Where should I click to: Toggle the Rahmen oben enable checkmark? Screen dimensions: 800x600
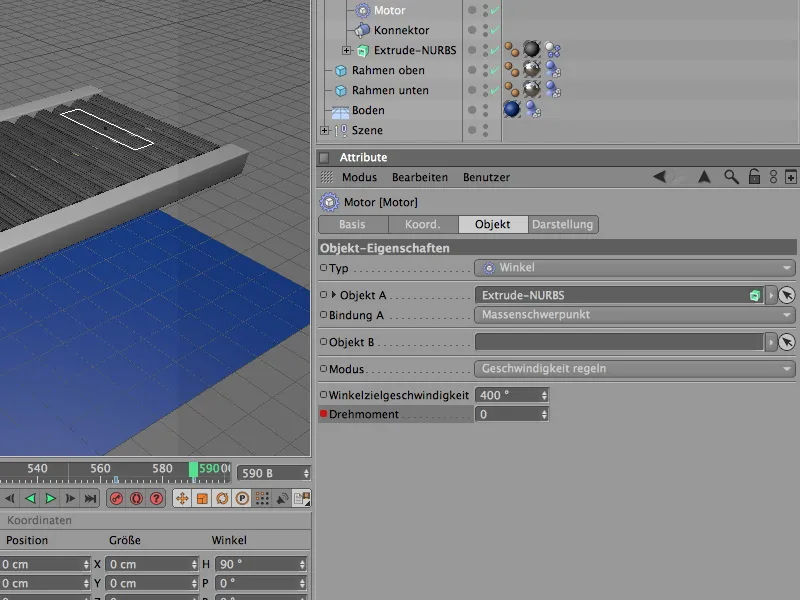(x=495, y=70)
